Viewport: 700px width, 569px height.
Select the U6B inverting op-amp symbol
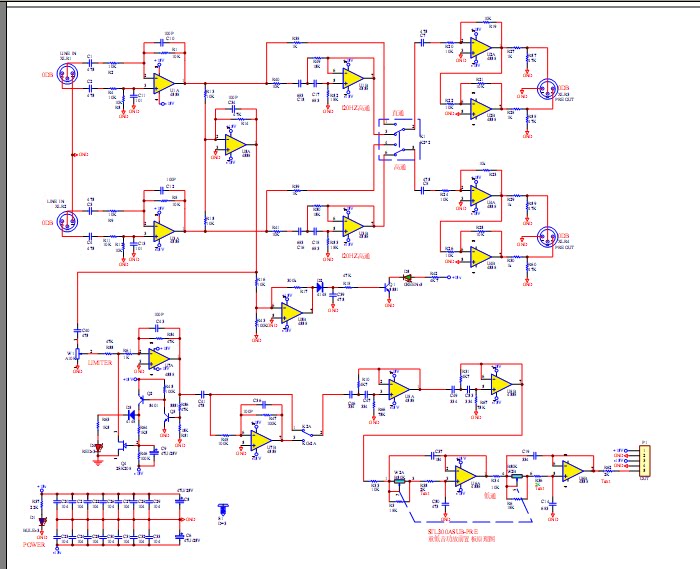coord(481,257)
